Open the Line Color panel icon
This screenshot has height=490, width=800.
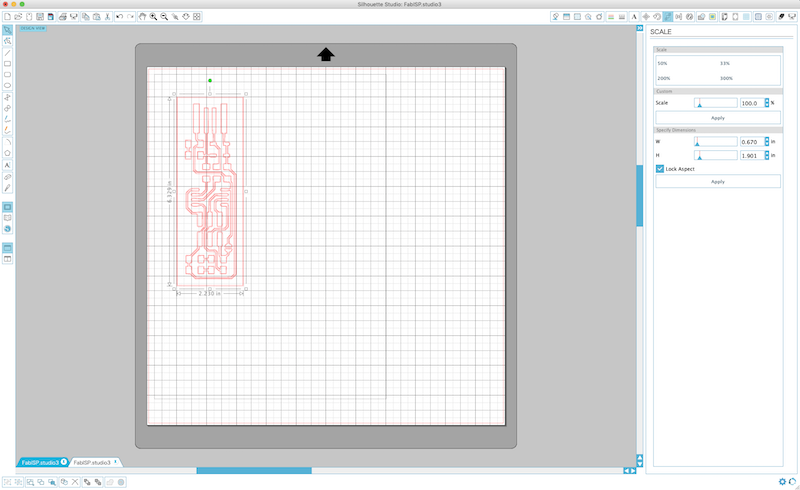[611, 17]
